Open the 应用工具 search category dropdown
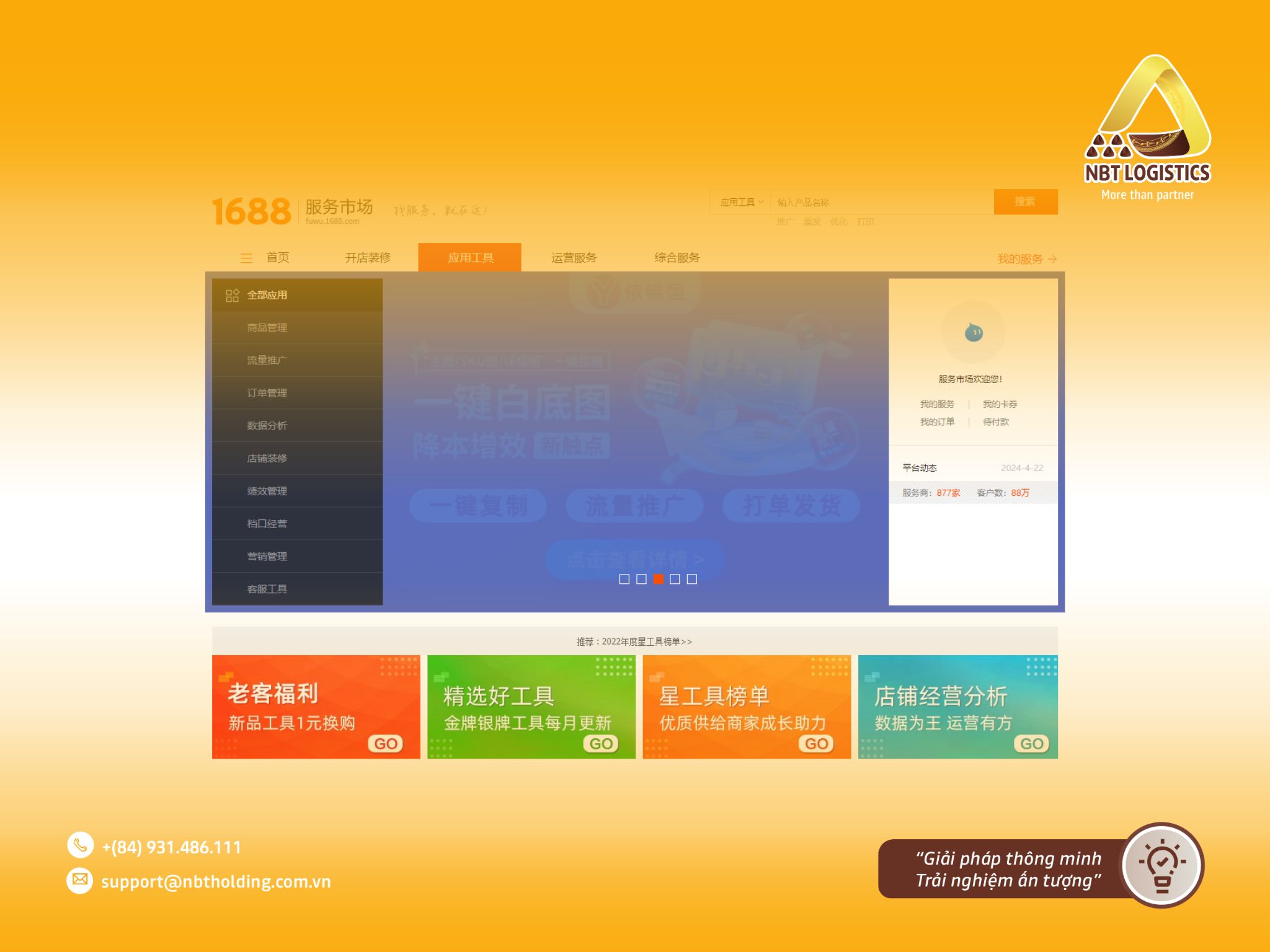Viewport: 1270px width, 952px height. click(741, 203)
